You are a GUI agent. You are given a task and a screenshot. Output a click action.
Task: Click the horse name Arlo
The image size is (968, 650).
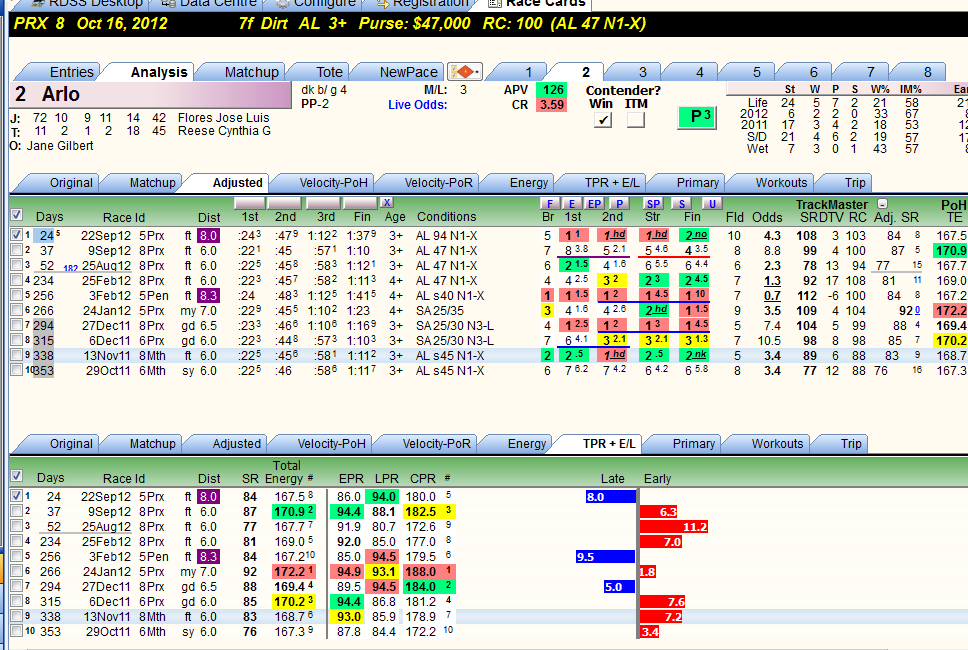60,94
